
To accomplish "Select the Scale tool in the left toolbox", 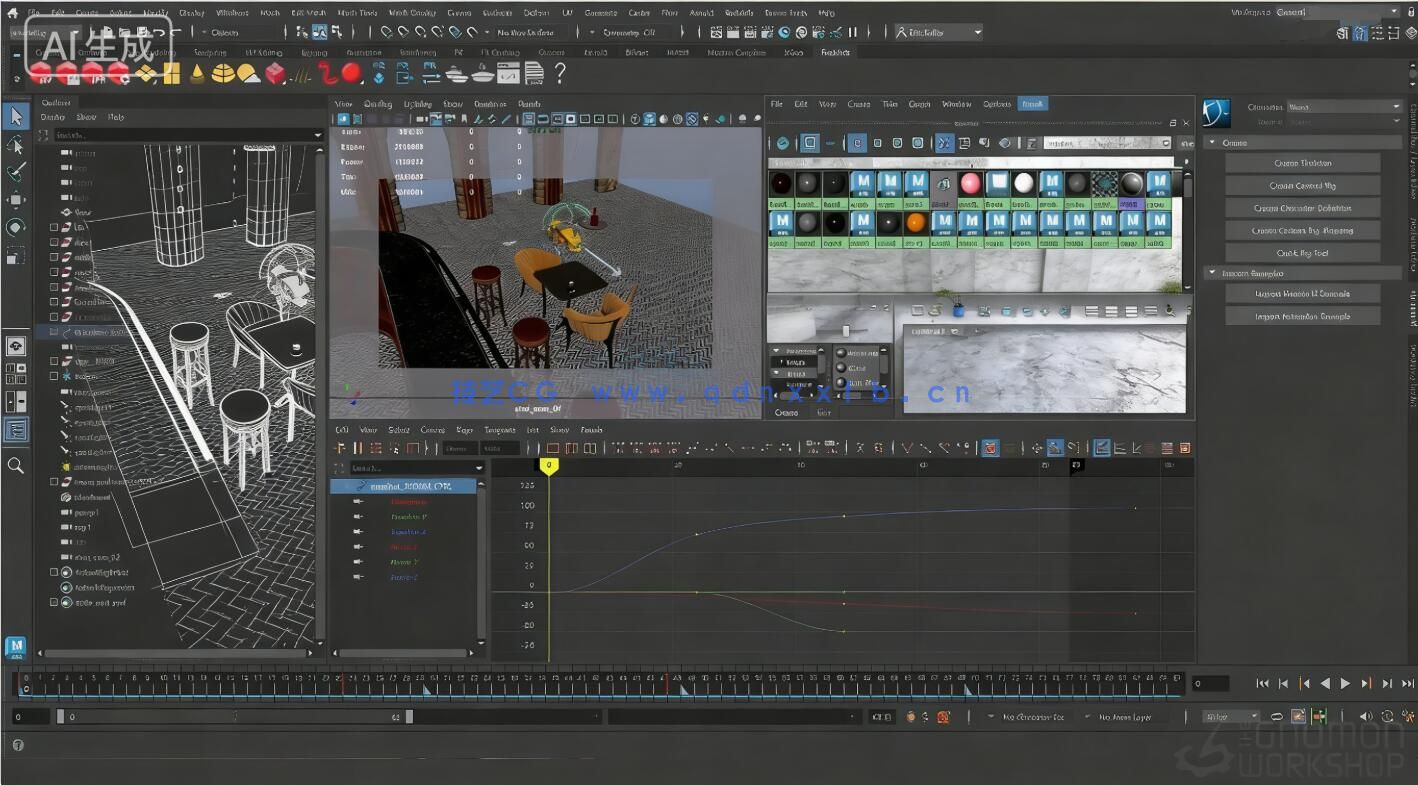I will (16, 255).
